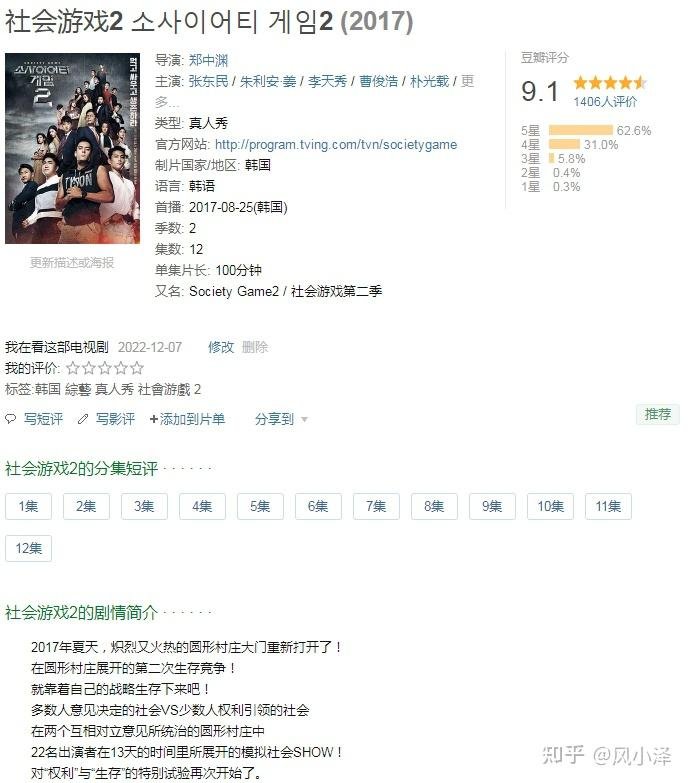The width and height of the screenshot is (688, 783).
Task: Open the 1406人评价 ratings link
Action: coord(605,102)
